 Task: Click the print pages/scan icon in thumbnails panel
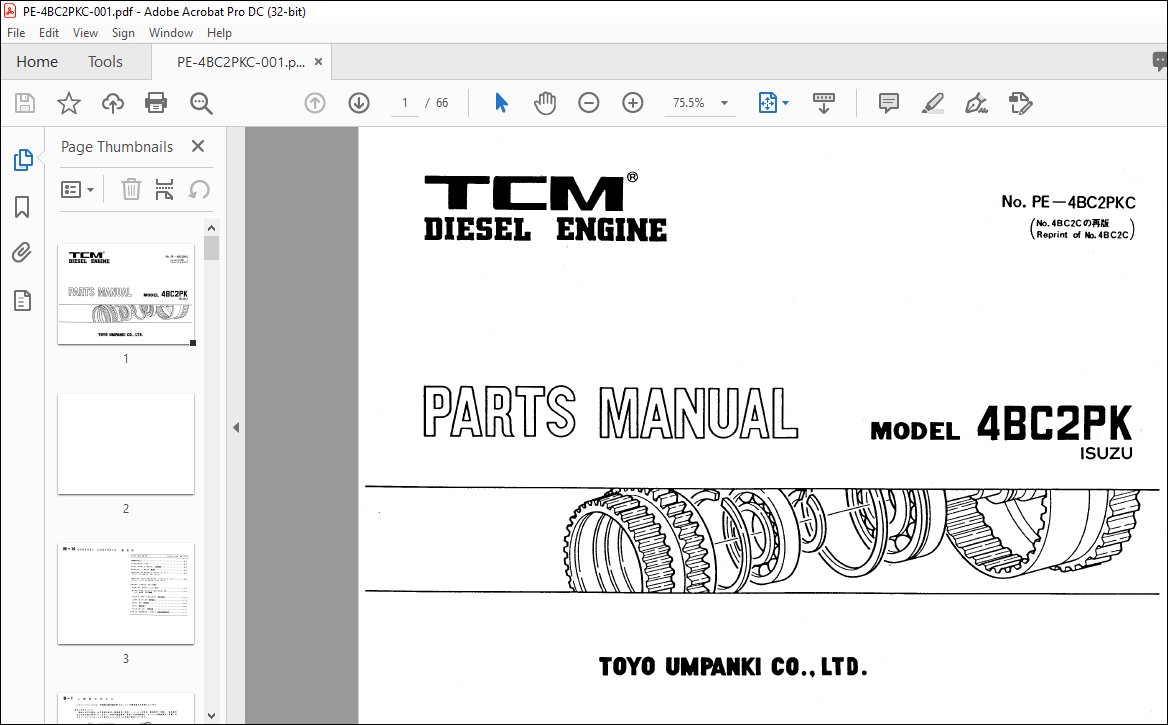[x=164, y=189]
